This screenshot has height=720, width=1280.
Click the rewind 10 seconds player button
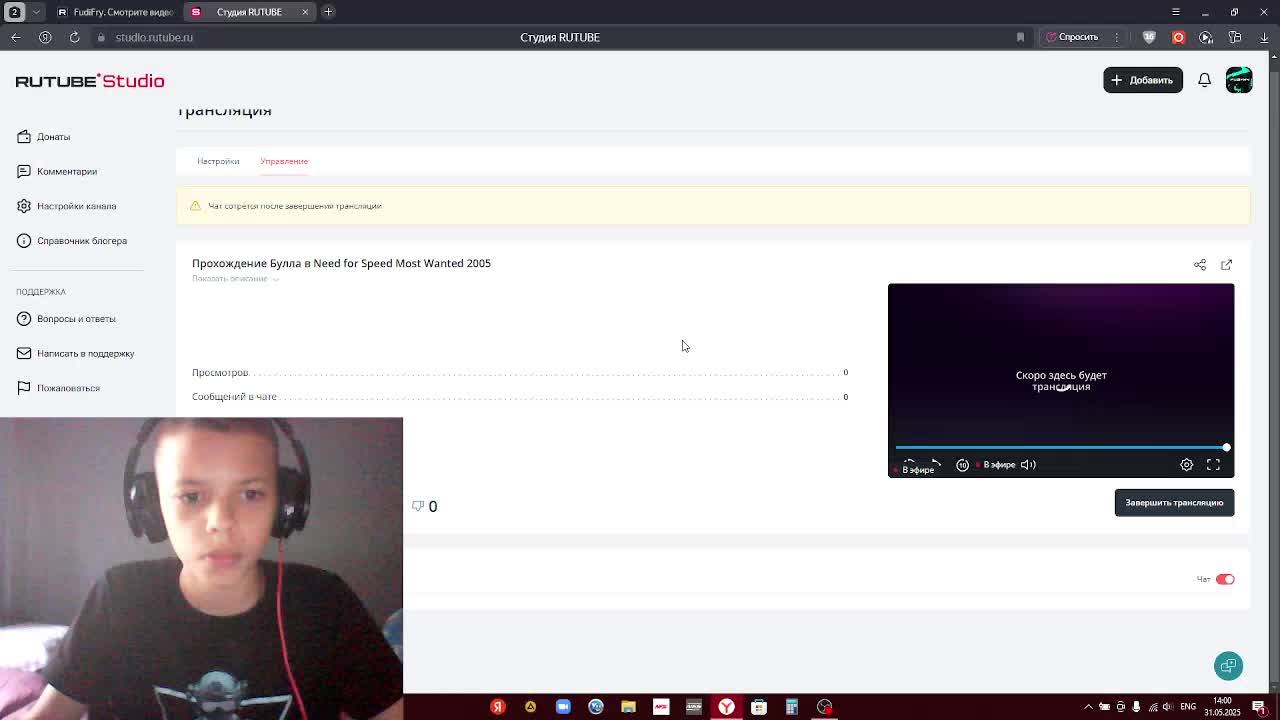coord(962,465)
